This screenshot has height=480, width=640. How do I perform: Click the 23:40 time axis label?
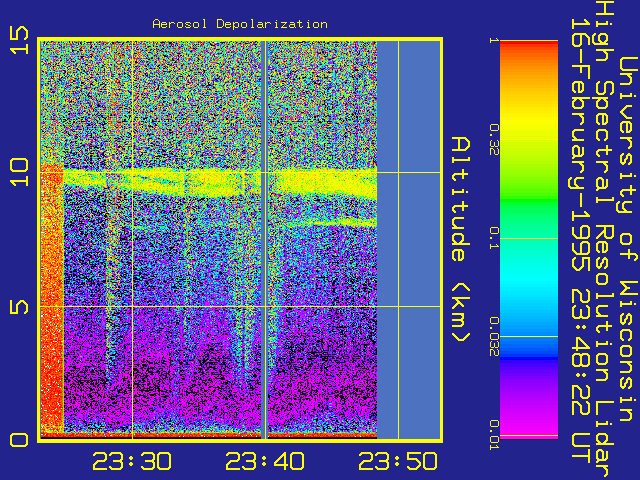[265, 462]
